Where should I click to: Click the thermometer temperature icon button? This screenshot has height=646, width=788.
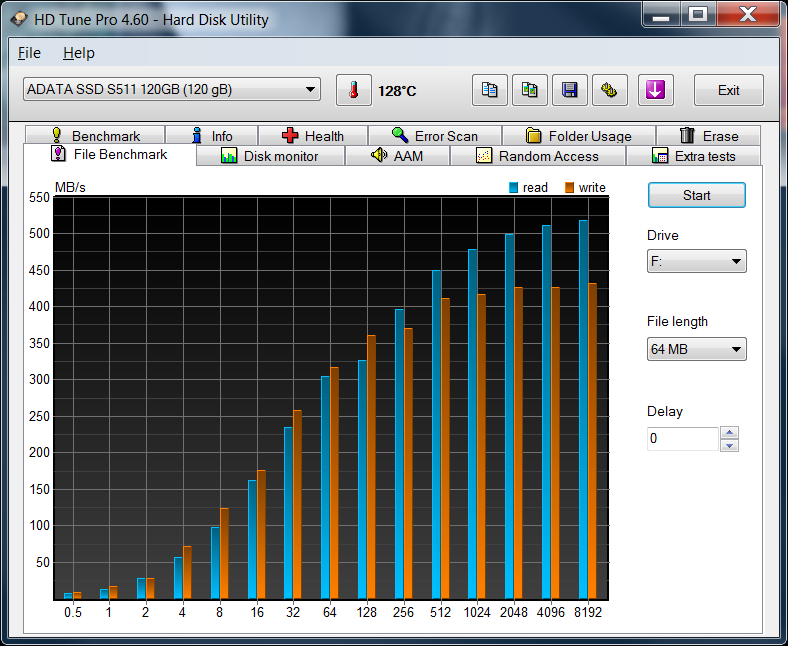353,90
